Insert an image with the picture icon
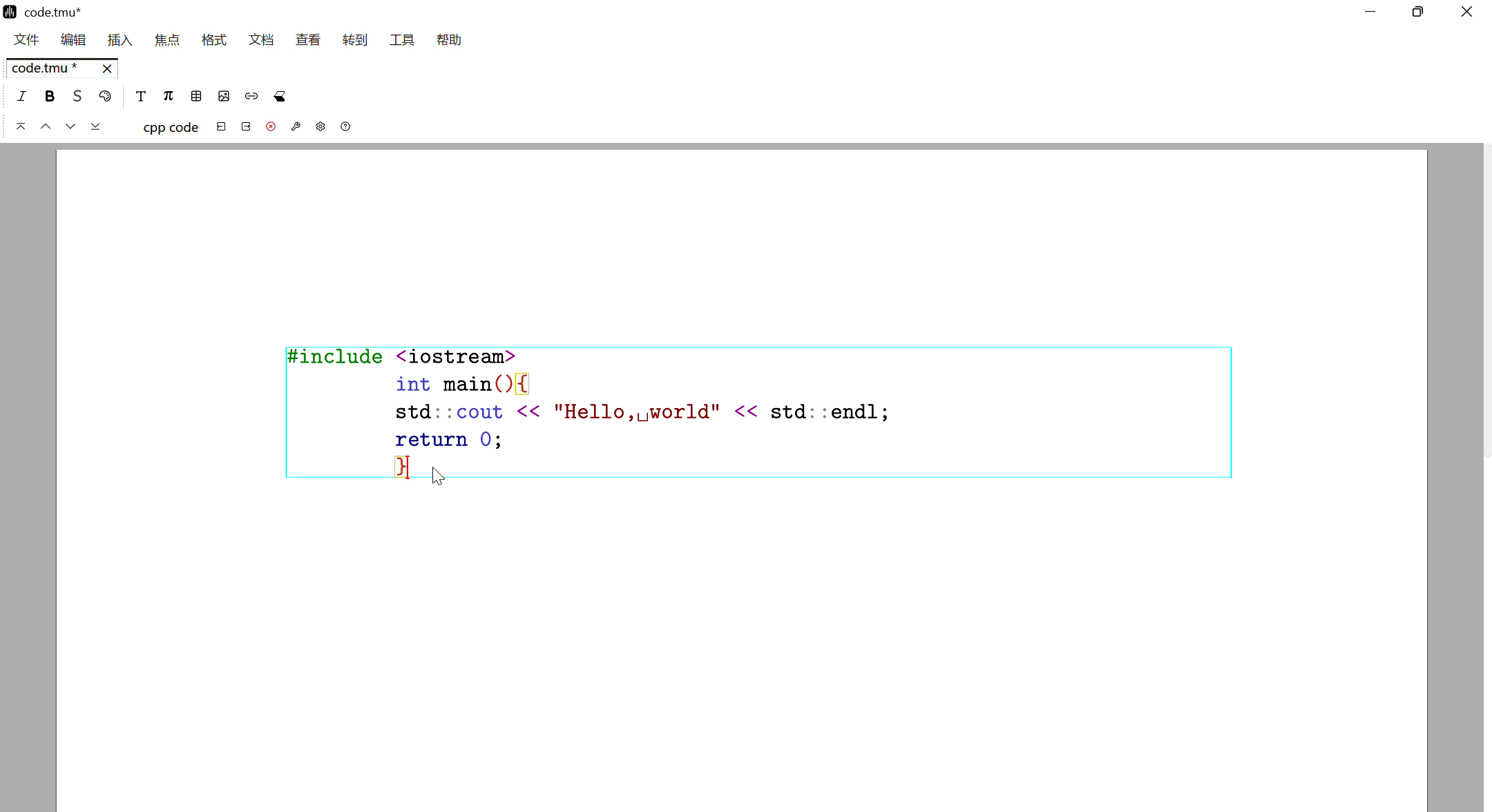 [x=224, y=96]
